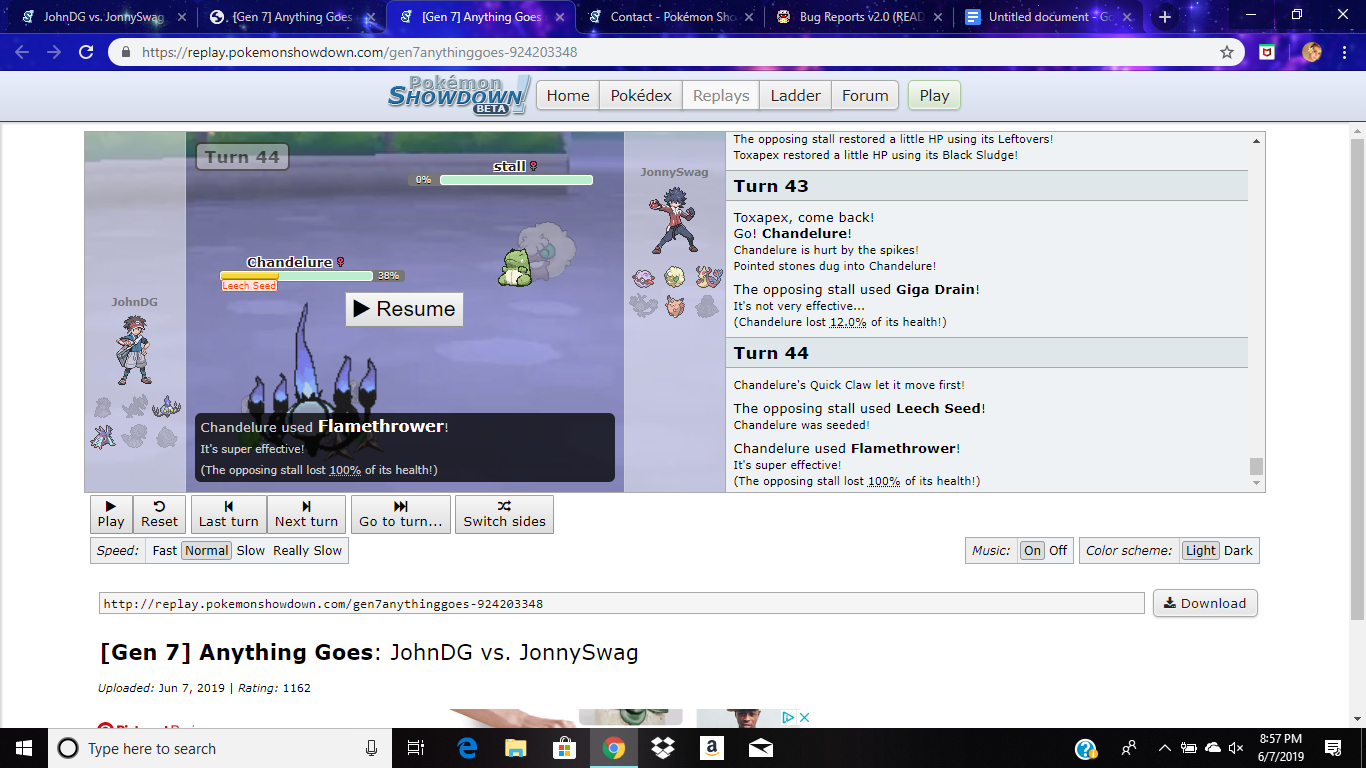Advance using the Next turn button
The image size is (1366, 768).
[x=306, y=514]
